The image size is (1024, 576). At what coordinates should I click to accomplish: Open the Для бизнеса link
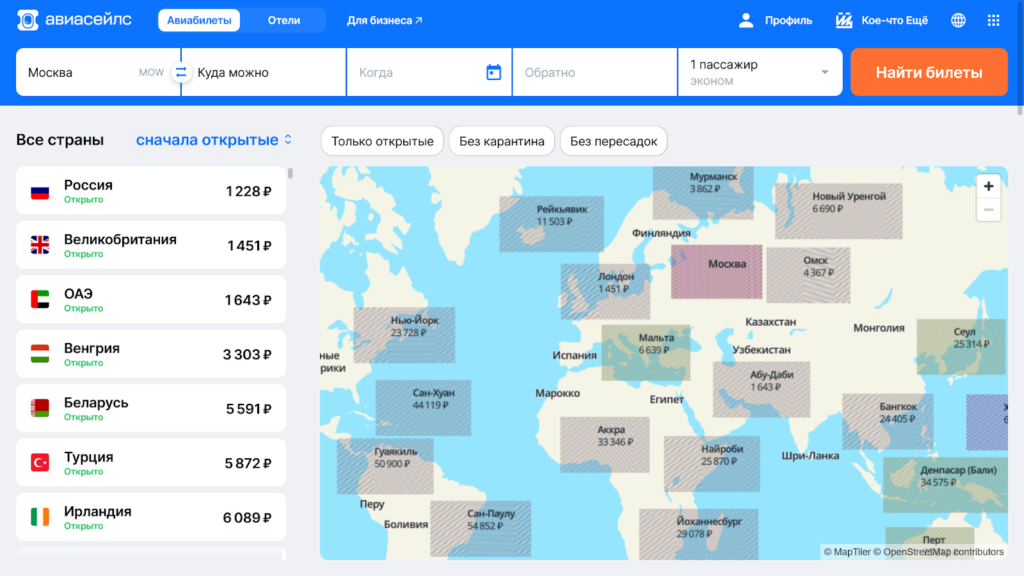point(384,20)
